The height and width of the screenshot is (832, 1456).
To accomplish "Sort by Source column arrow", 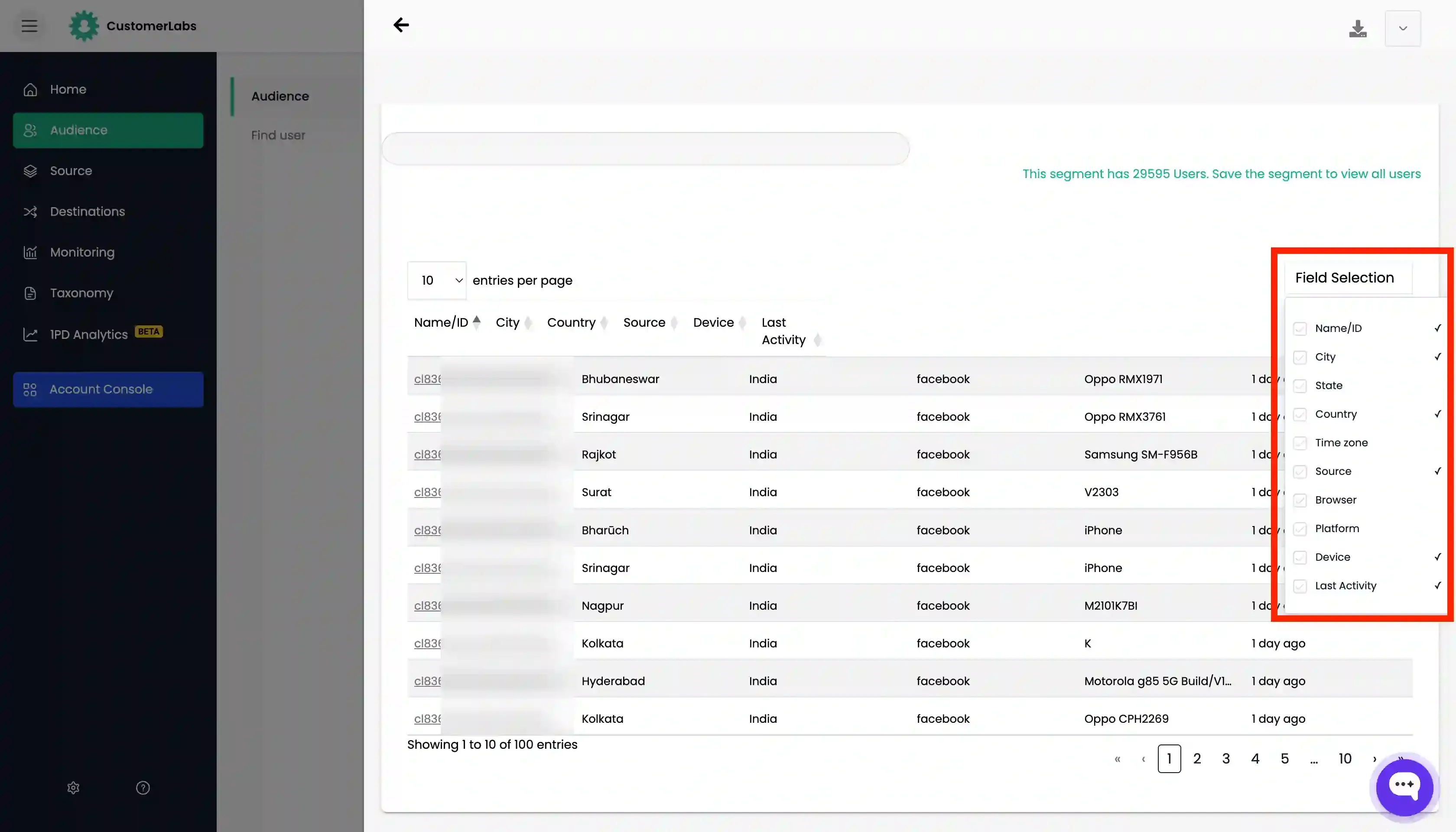I will 674,322.
